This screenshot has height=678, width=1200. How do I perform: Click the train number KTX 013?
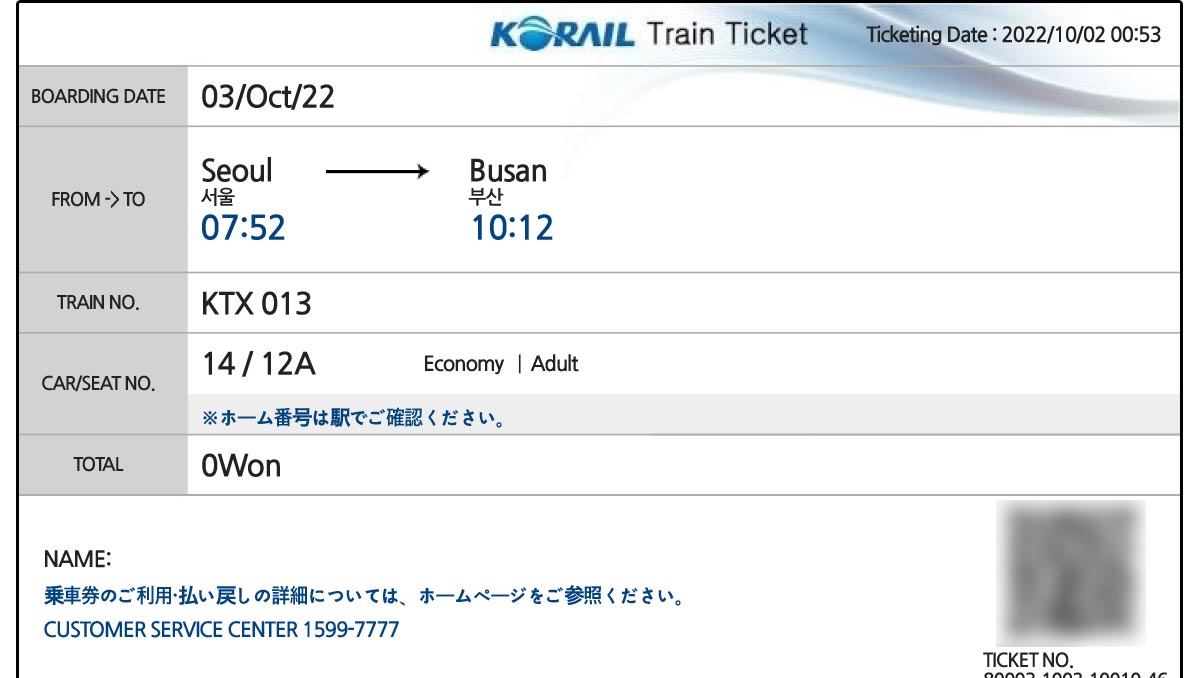pyautogui.click(x=257, y=303)
